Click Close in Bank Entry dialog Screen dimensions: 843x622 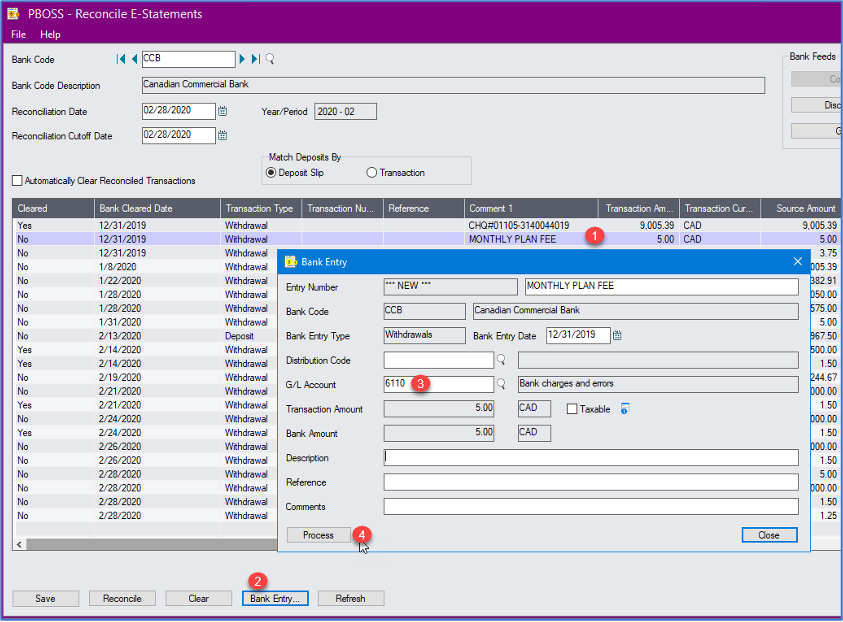(x=769, y=535)
